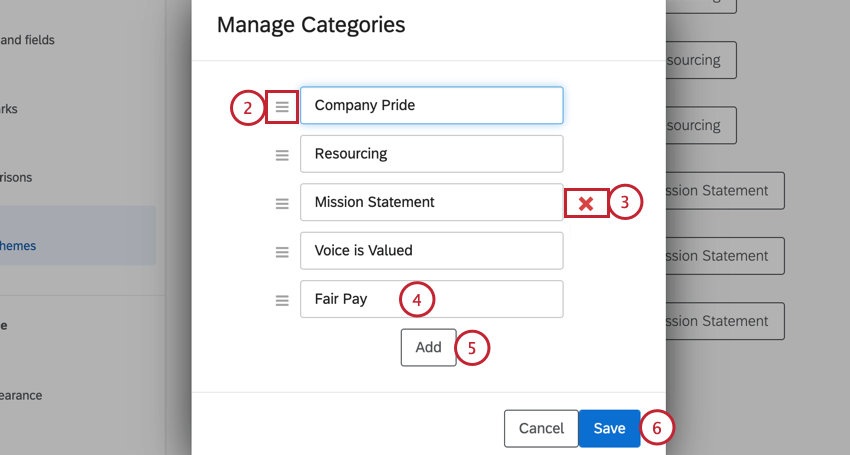Click the top Resourcing category dropdown
The width and height of the screenshot is (850, 455).
pyautogui.click(x=700, y=60)
